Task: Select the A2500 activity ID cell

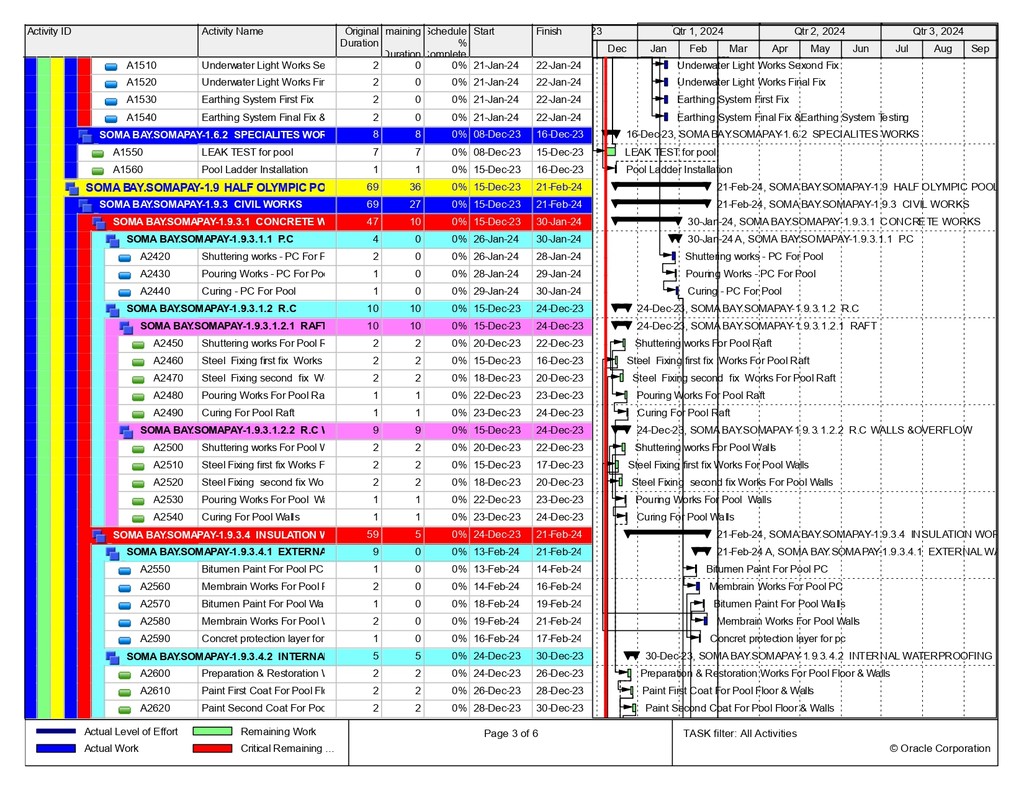Action: (168, 448)
